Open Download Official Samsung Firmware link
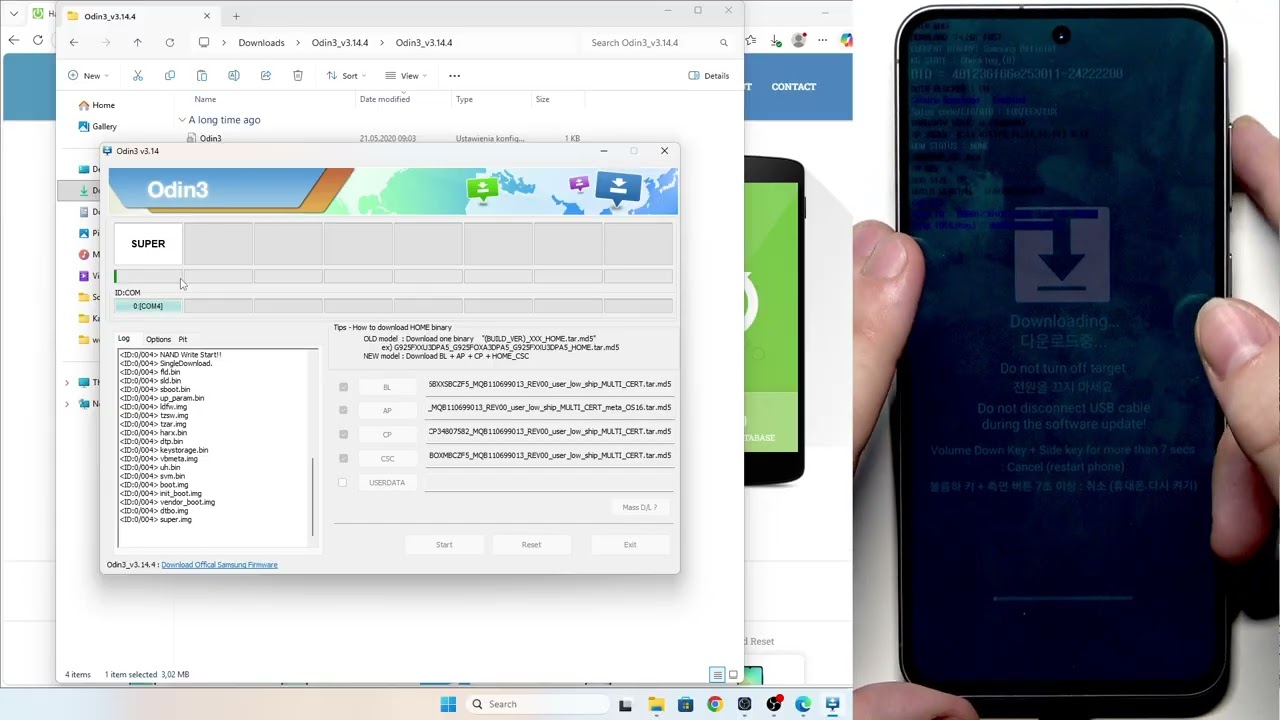The width and height of the screenshot is (1280, 720). pos(219,565)
